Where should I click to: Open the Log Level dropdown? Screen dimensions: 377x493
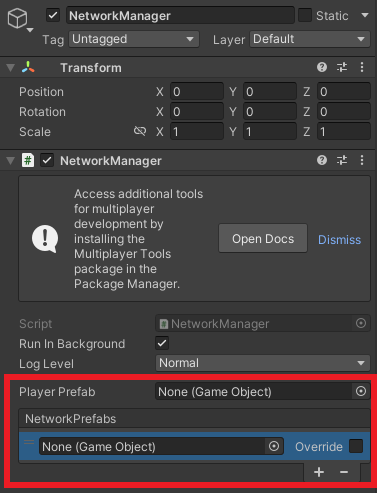(x=263, y=363)
